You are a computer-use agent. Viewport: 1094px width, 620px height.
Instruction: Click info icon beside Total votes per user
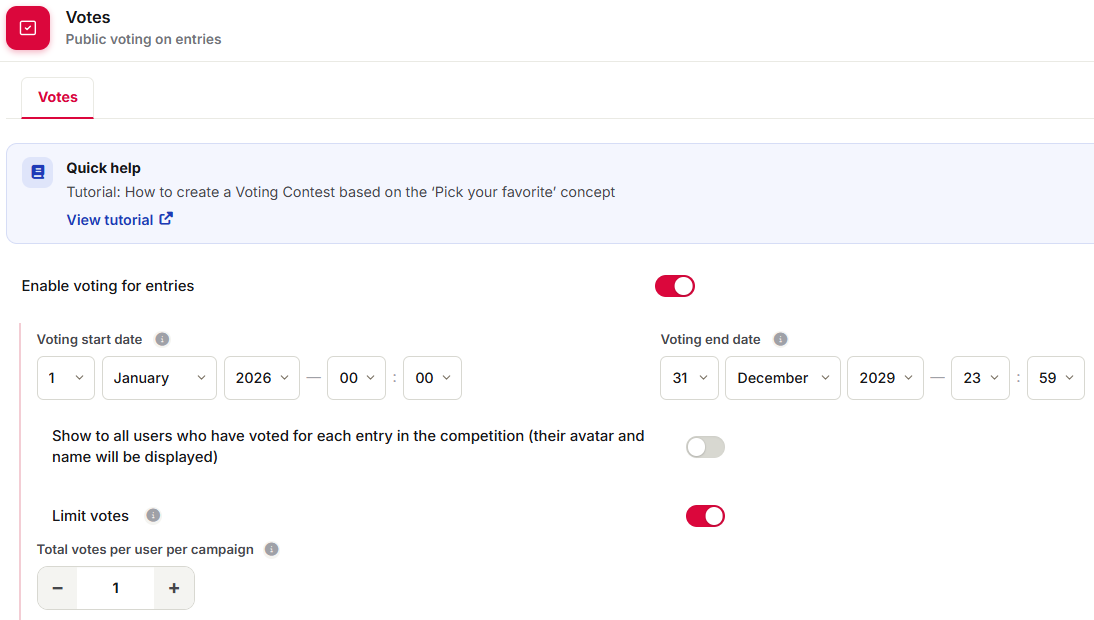point(271,550)
